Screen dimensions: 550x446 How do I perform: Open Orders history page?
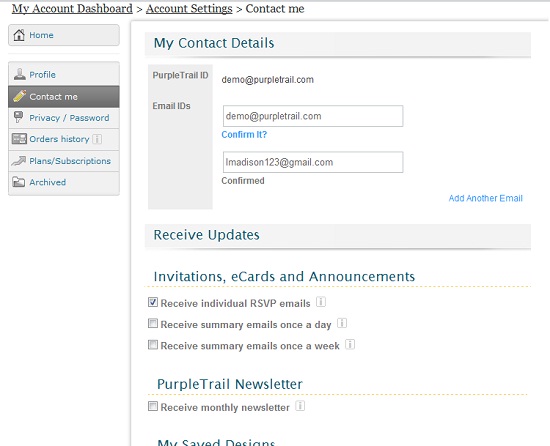click(x=64, y=139)
